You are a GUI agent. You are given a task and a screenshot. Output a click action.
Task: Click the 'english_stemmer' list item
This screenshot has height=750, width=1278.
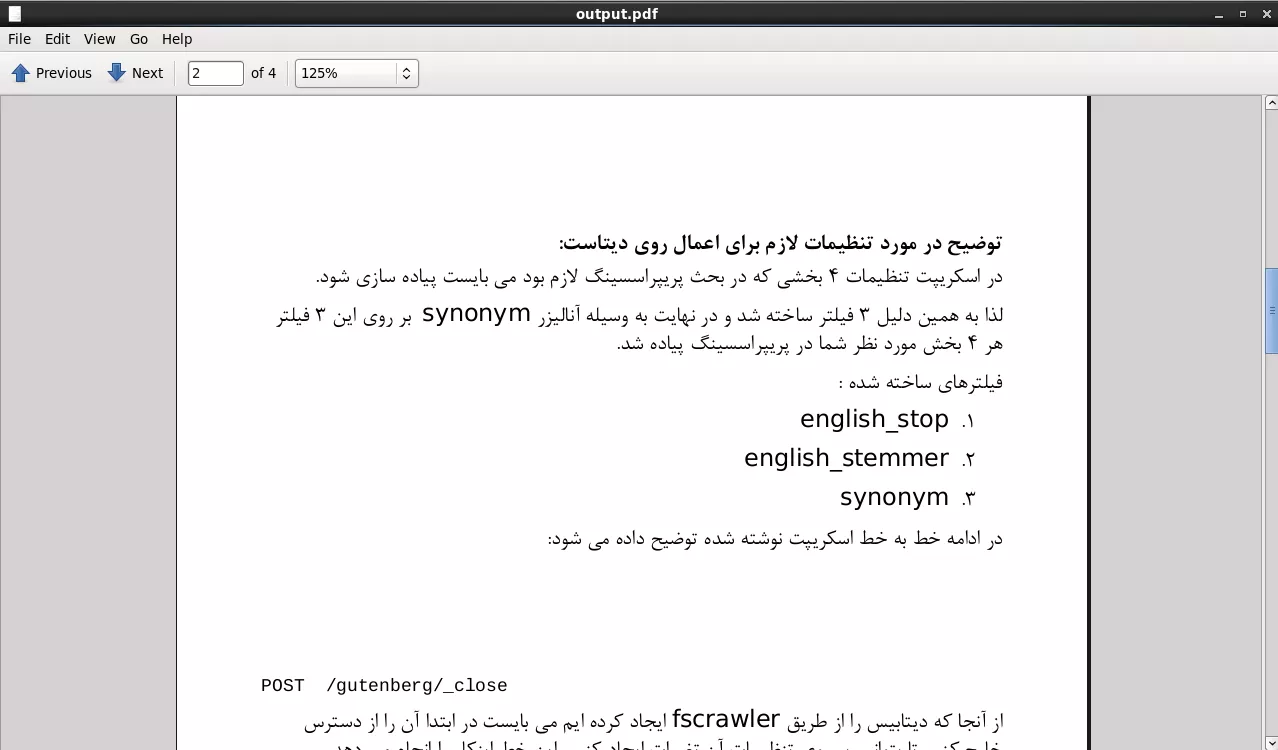tap(846, 458)
